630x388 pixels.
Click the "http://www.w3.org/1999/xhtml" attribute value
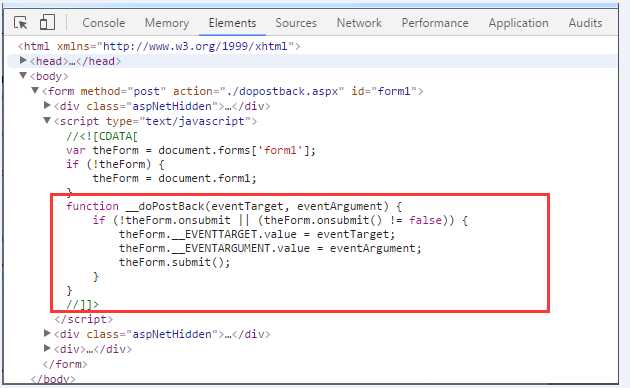[x=196, y=46]
